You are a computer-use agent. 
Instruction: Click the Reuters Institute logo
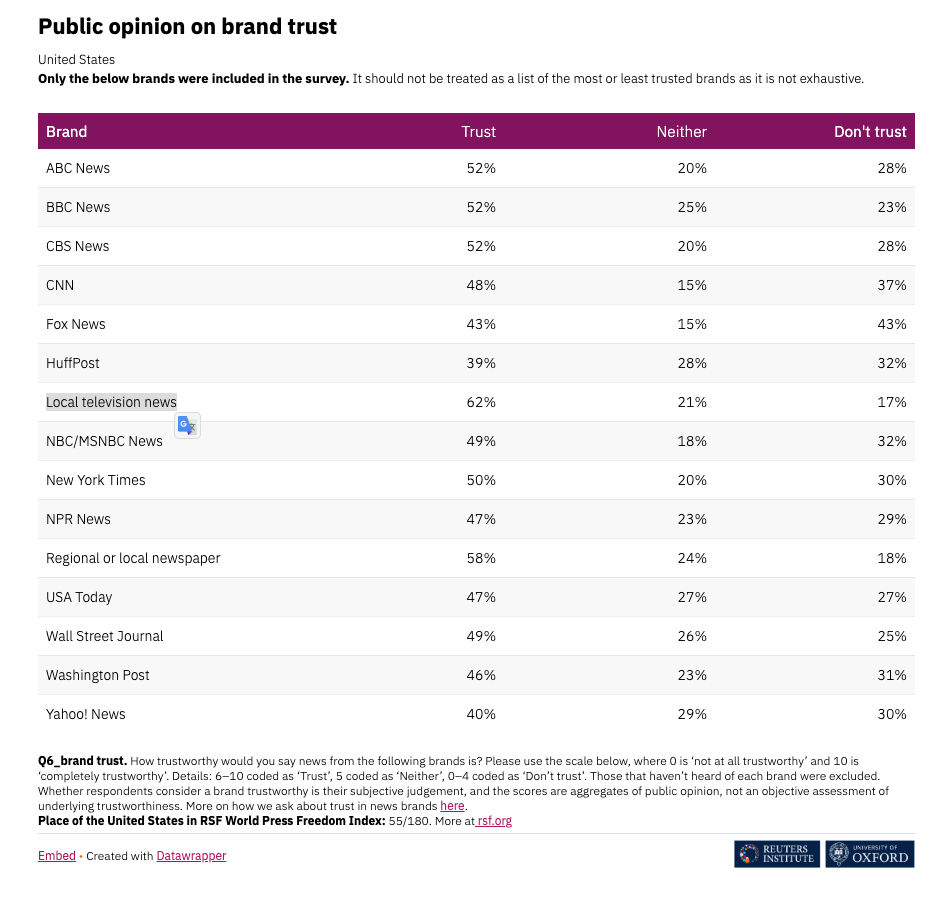point(777,854)
